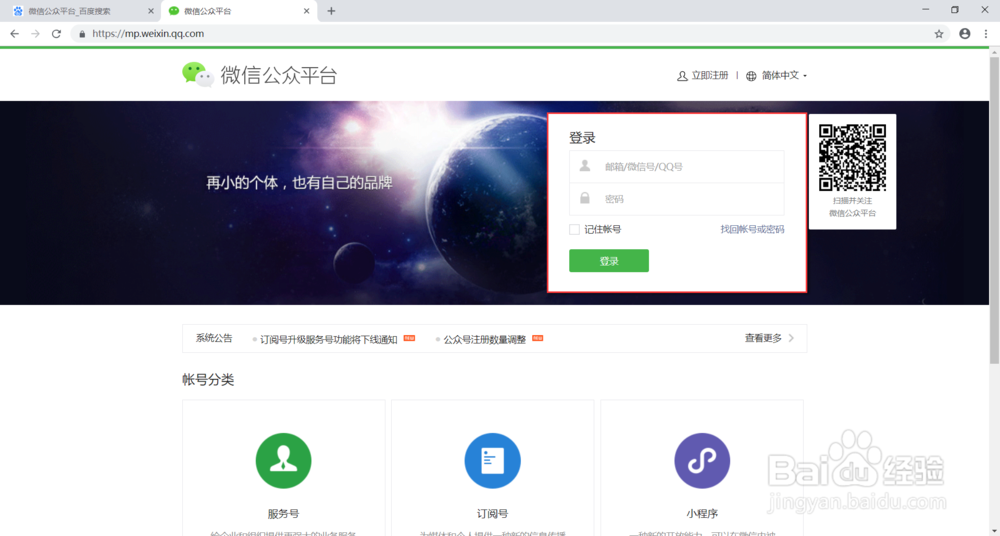
Task: Reload the page with the refresh icon
Action: click(x=57, y=34)
